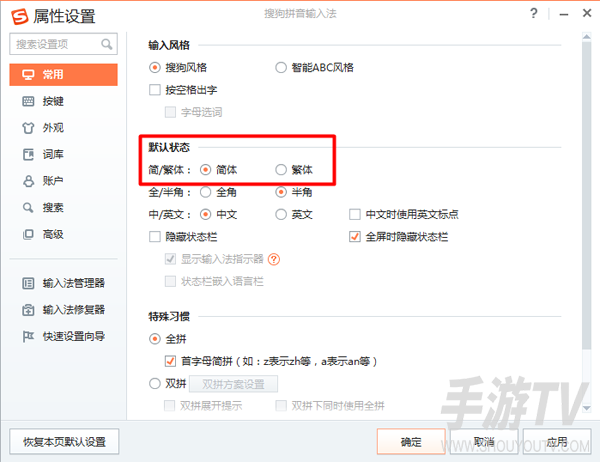Open the 词库 settings page
The height and width of the screenshot is (462, 600).
pos(63,155)
